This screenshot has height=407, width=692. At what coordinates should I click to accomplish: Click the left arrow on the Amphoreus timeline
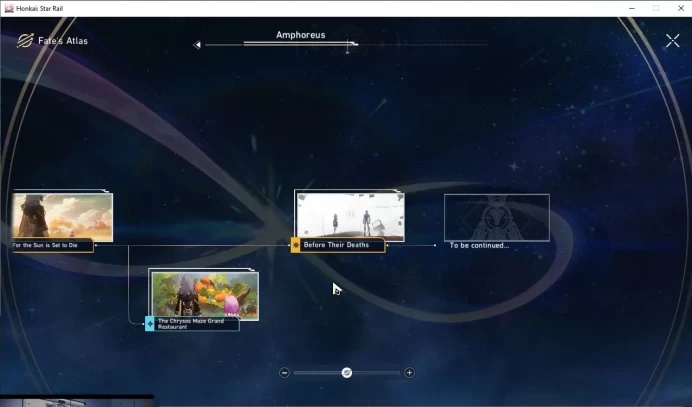197,45
